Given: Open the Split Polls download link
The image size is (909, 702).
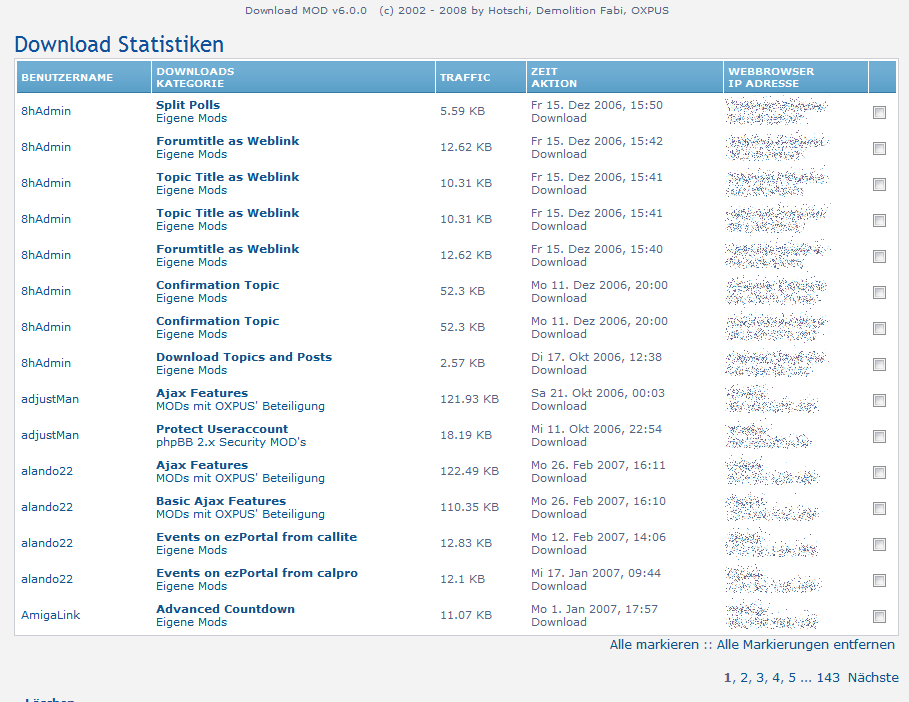Looking at the screenshot, I should click(x=188, y=105).
